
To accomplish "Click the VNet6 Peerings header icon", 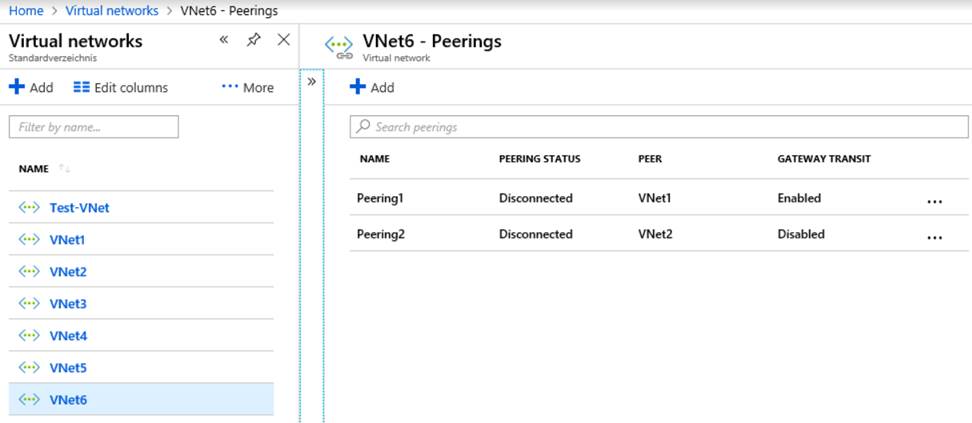I will point(339,48).
